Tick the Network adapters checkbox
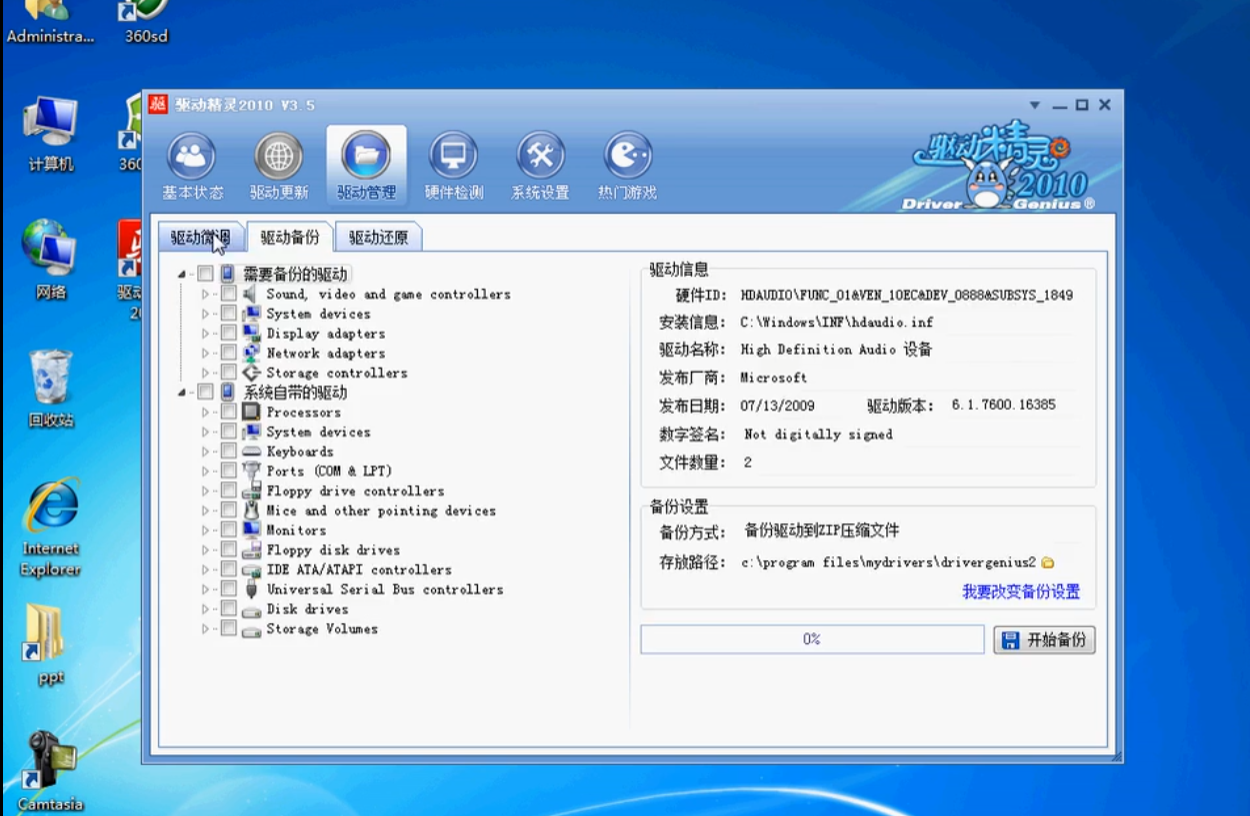This screenshot has width=1250, height=816. pyautogui.click(x=229, y=353)
